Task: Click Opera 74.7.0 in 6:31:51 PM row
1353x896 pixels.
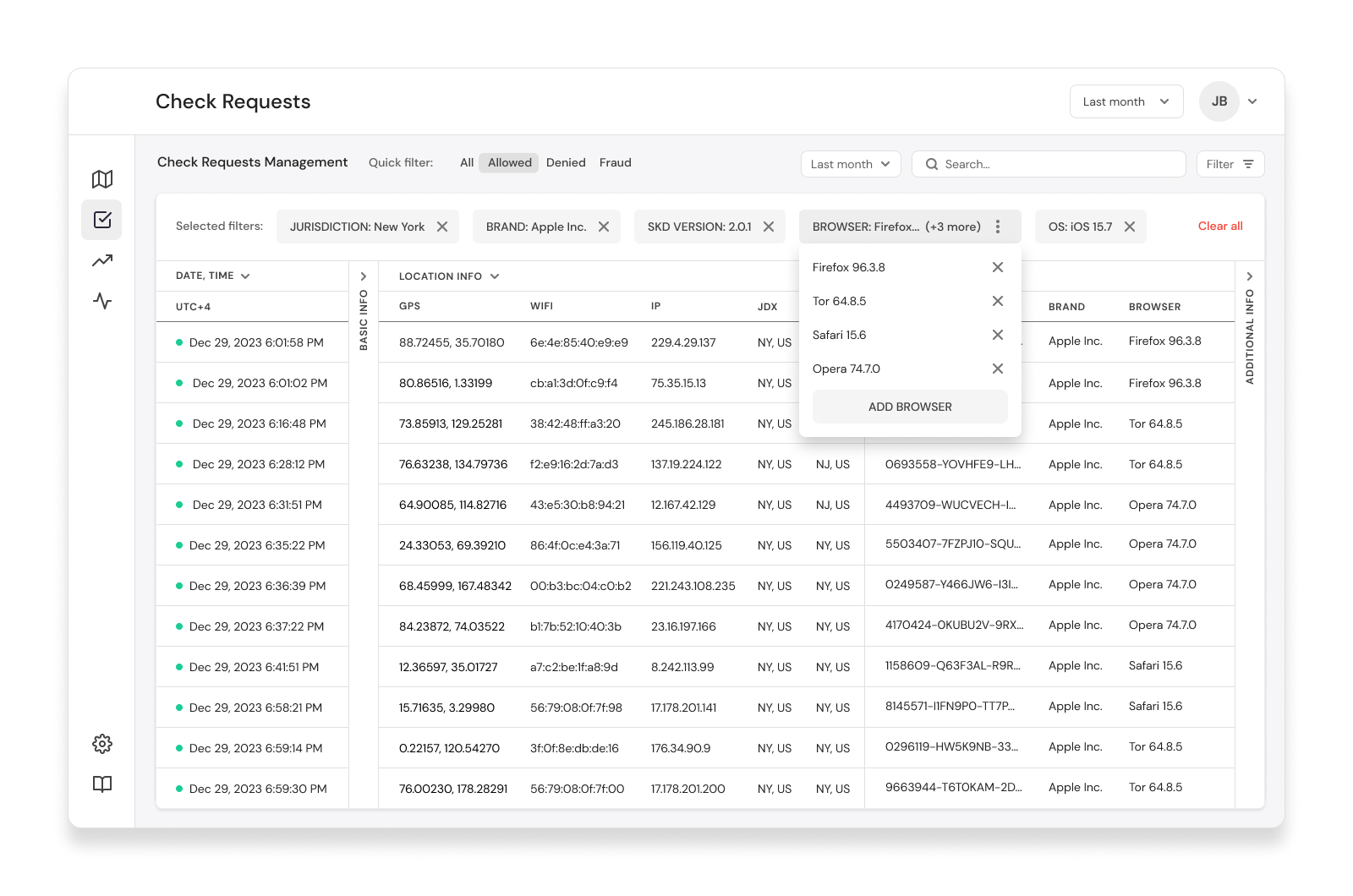Action: 1162,505
